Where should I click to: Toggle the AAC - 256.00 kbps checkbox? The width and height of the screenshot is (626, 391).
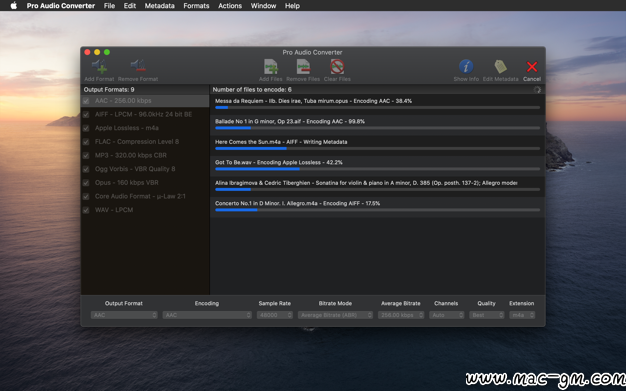click(x=86, y=101)
